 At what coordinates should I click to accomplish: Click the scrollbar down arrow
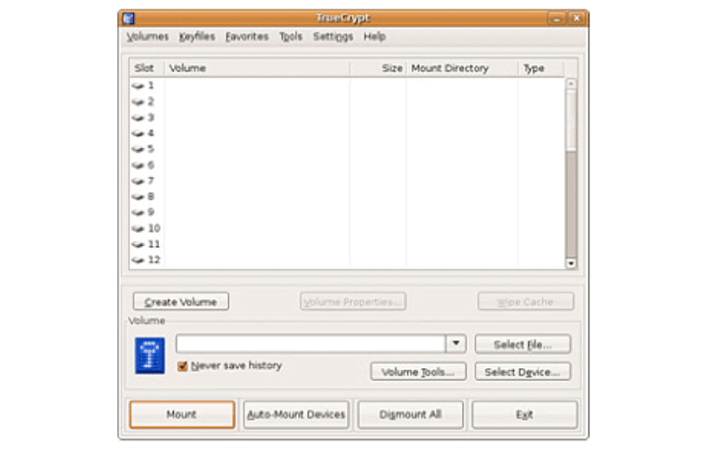click(x=571, y=264)
